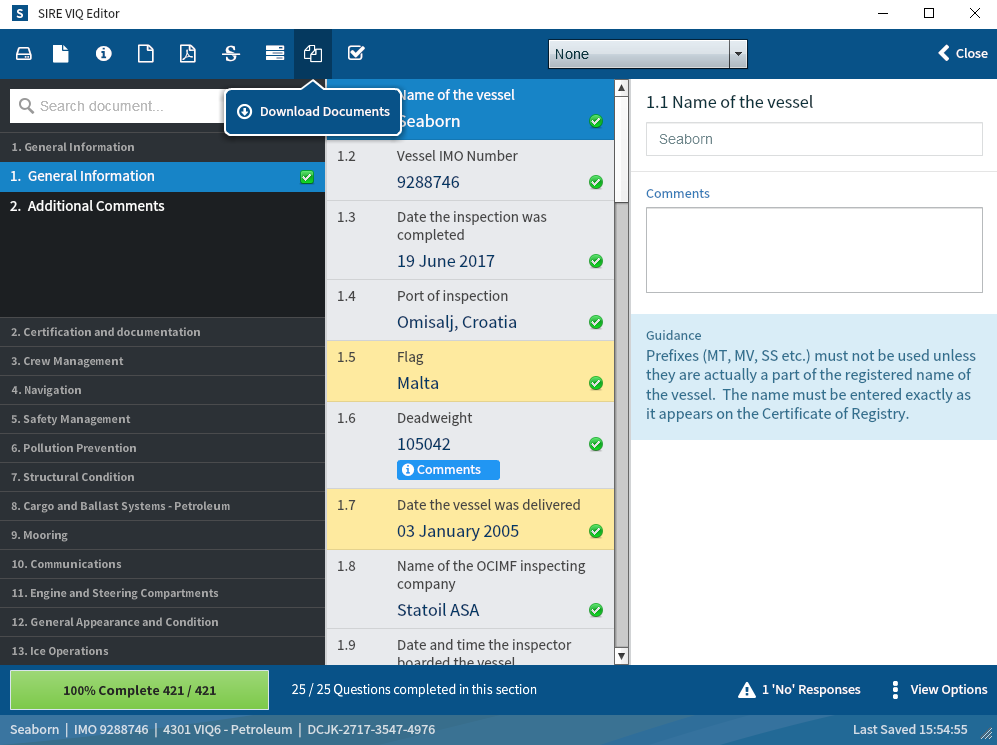The width and height of the screenshot is (997, 745).
Task: Click the hard drive save icon
Action: click(24, 54)
